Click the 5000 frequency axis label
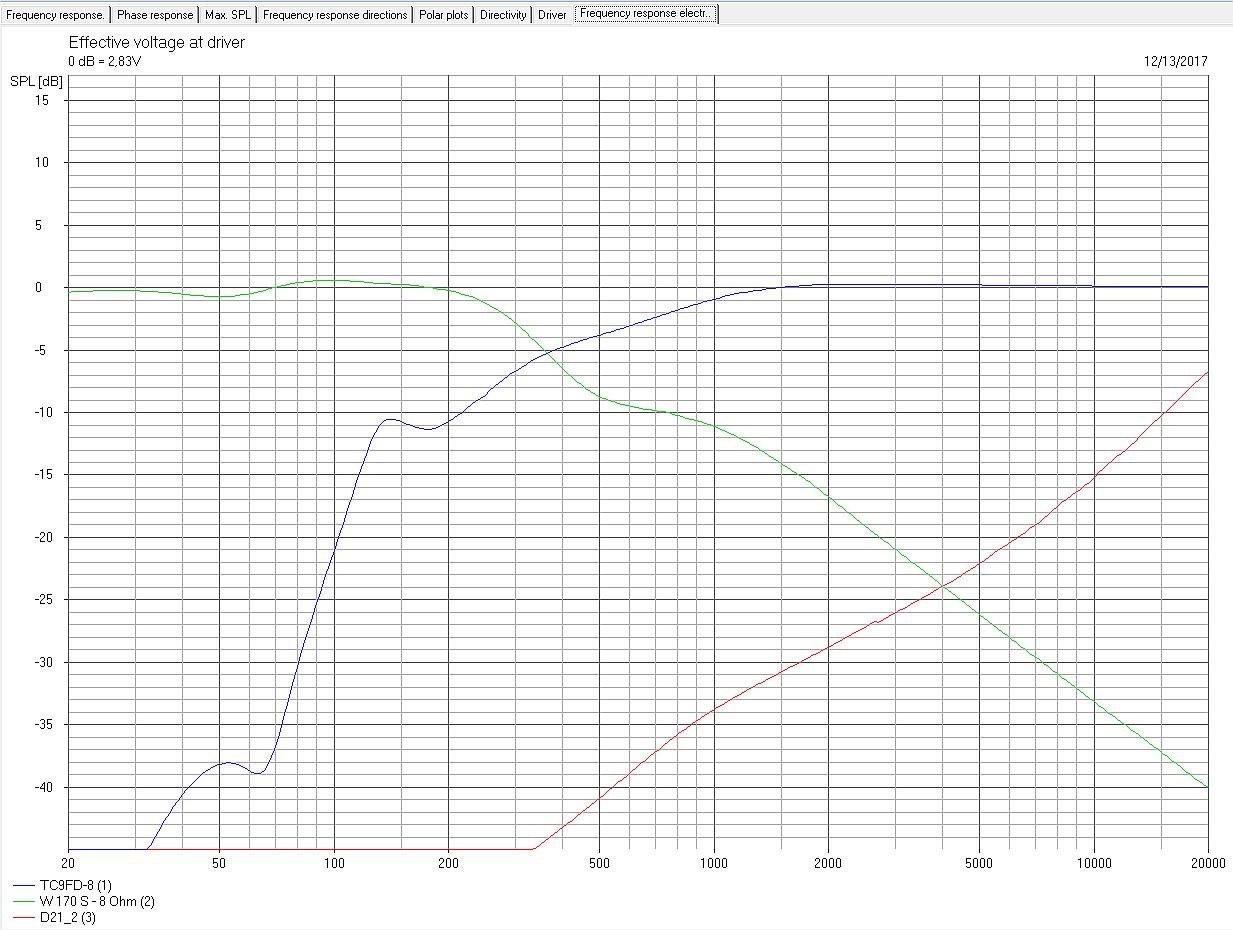The width and height of the screenshot is (1233, 930). tap(979, 862)
